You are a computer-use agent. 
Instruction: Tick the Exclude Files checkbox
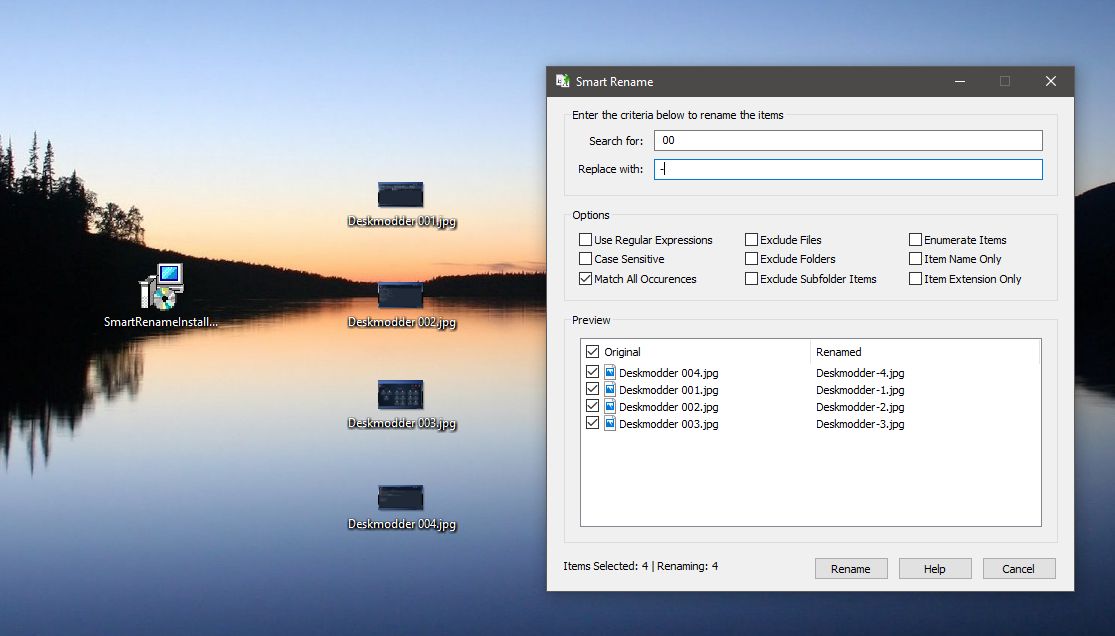click(751, 240)
